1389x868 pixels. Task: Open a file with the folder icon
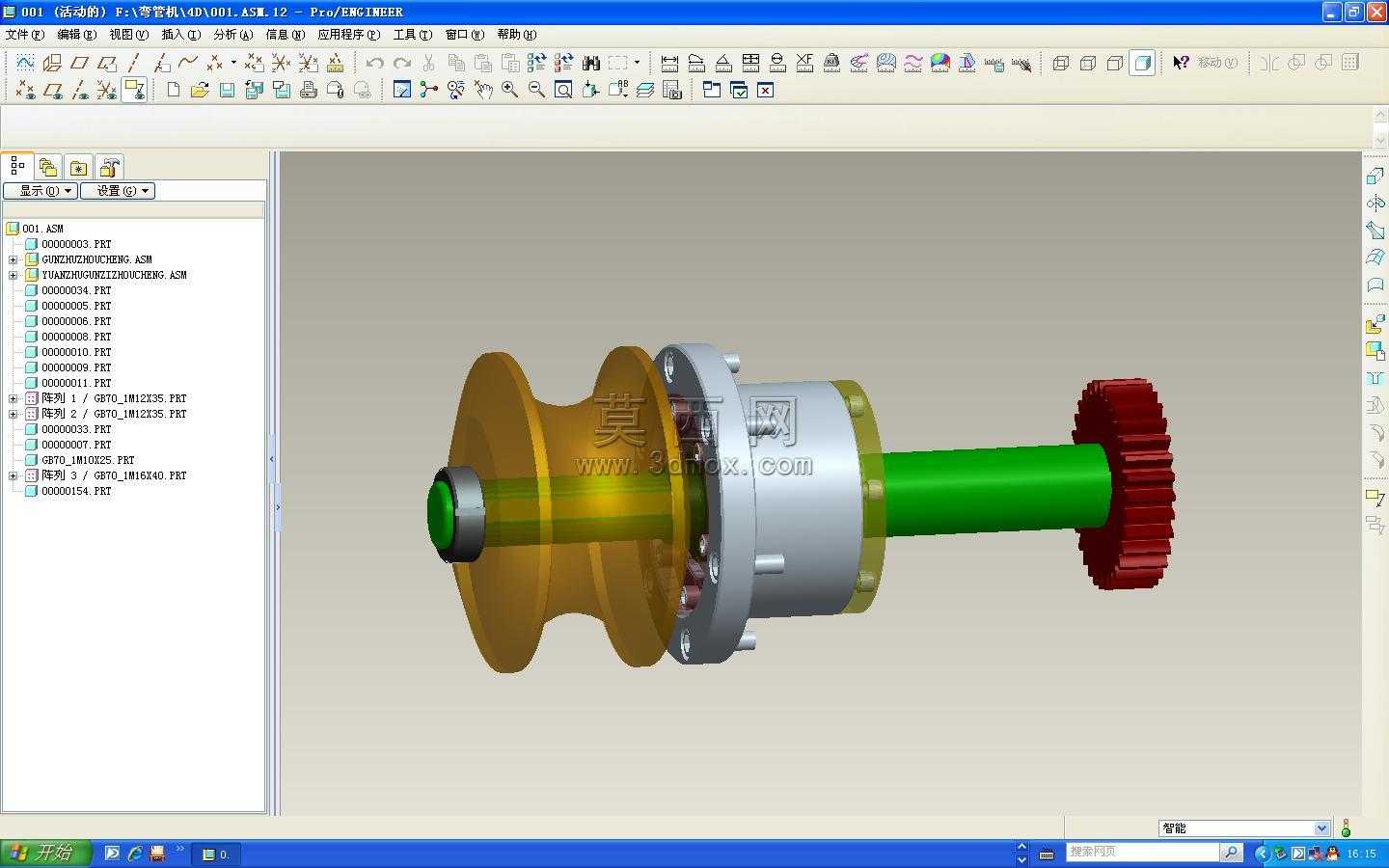point(200,90)
